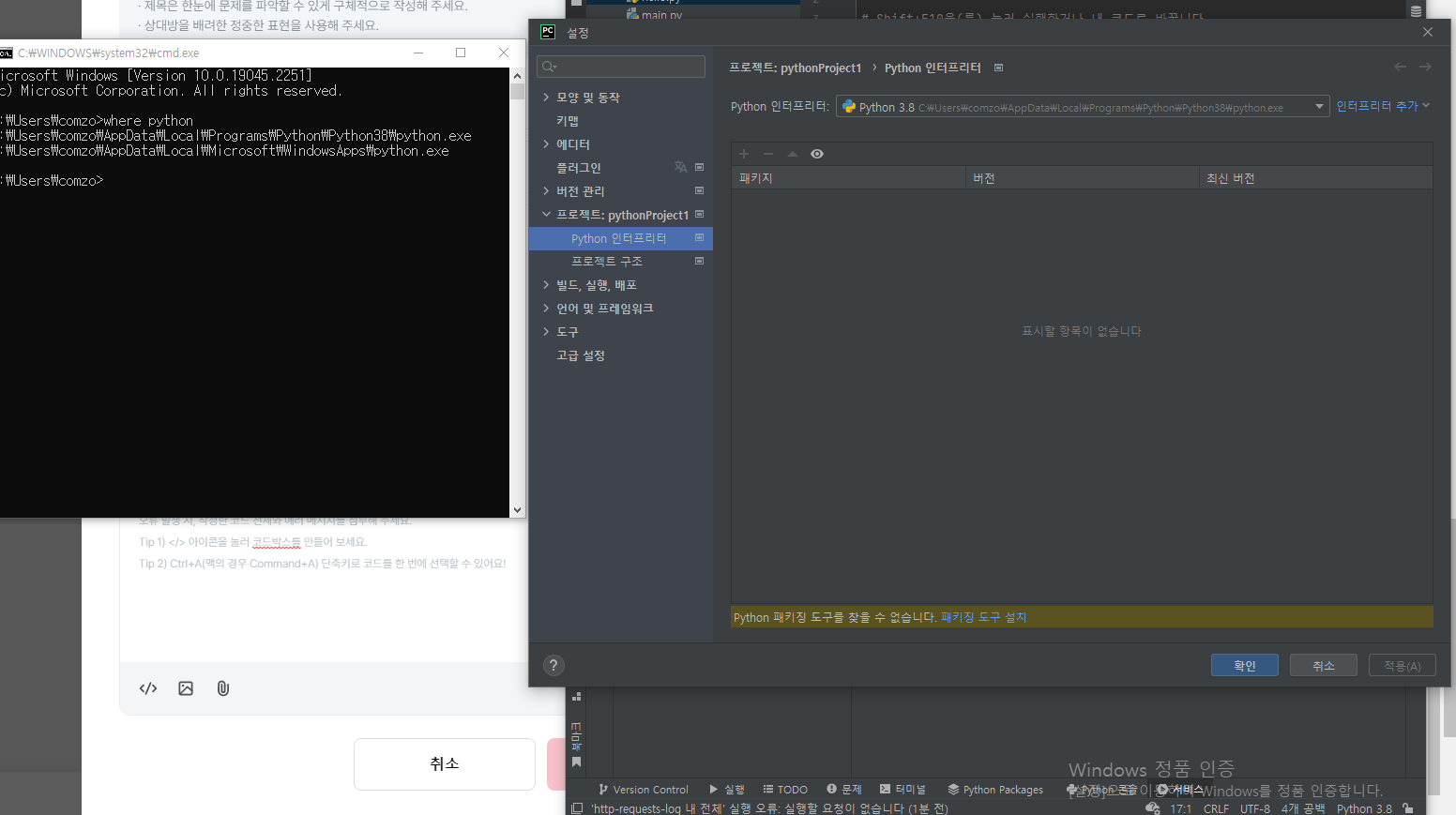Viewport: 1456px width, 815px height.
Task: Go forward with the settings forward arrow
Action: 1425,67
